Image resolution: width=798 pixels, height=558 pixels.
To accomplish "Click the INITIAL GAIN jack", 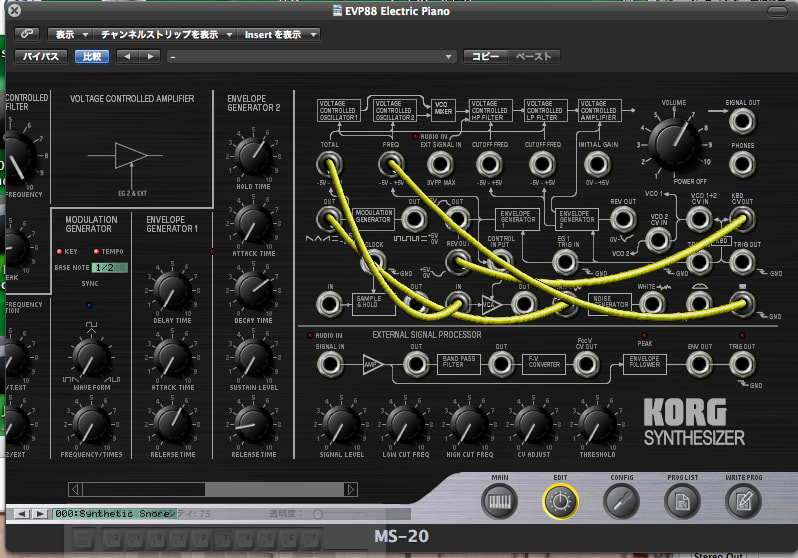I will [x=596, y=164].
